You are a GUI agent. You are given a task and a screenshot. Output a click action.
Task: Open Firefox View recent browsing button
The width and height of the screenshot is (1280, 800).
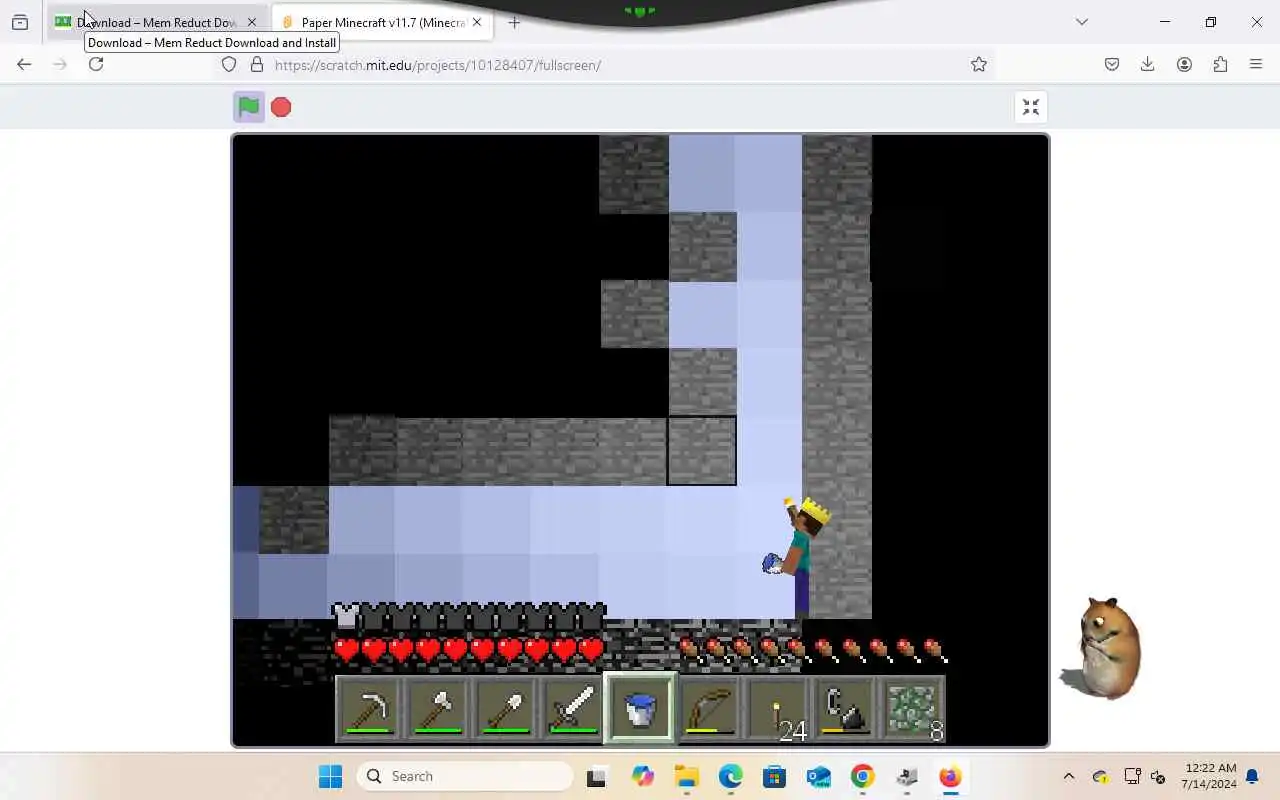pyautogui.click(x=20, y=22)
